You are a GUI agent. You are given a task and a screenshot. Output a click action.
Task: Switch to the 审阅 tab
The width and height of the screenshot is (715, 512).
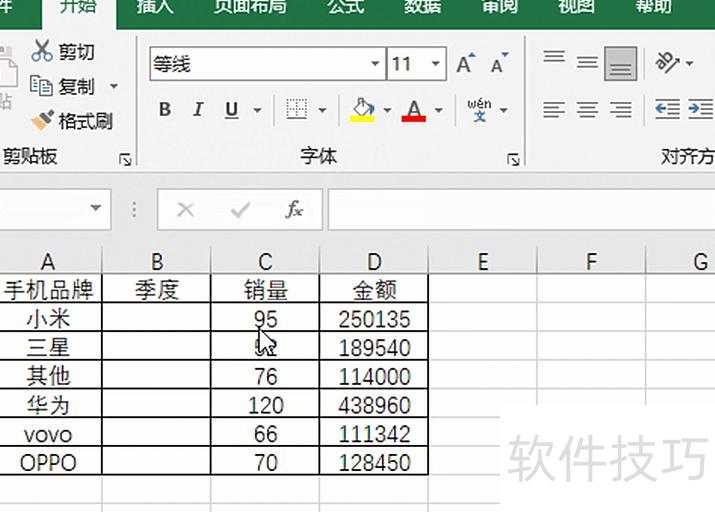(x=499, y=7)
